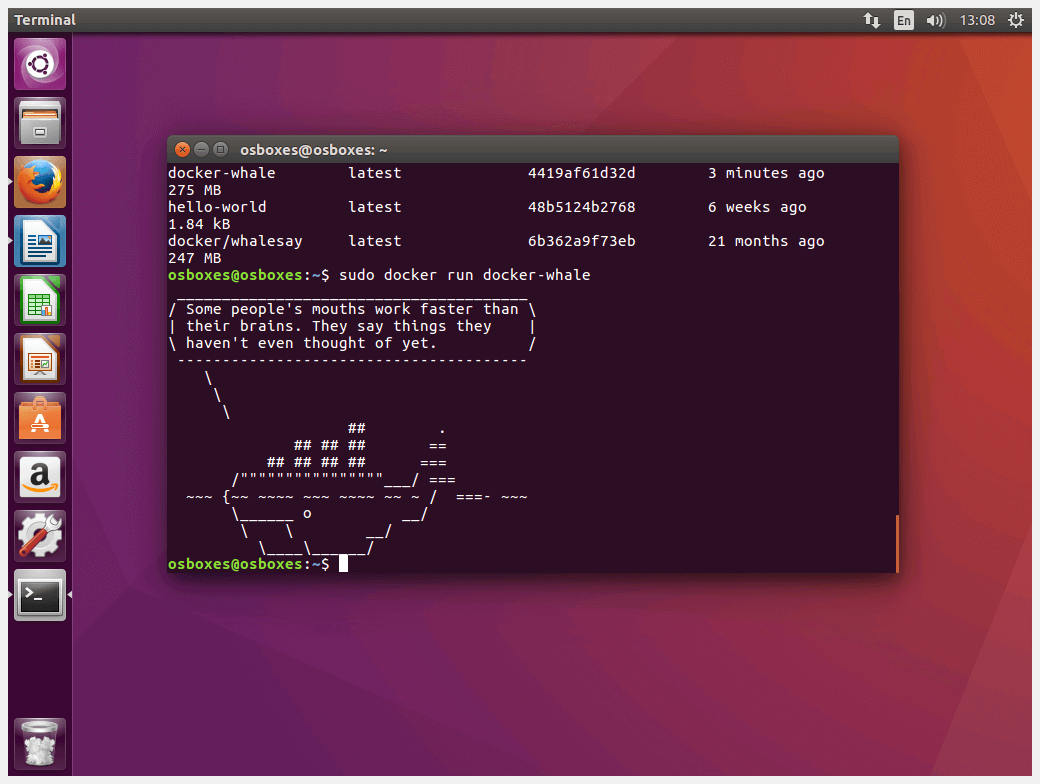Screen dimensions: 1040x784
Task: Maximize the terminal window
Action: point(220,149)
